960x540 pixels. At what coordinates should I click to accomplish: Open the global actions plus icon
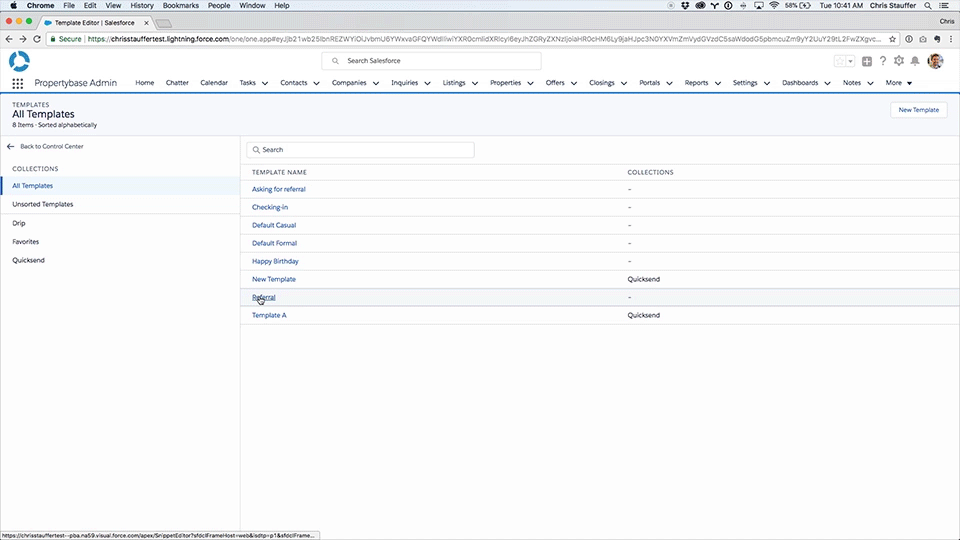click(867, 61)
